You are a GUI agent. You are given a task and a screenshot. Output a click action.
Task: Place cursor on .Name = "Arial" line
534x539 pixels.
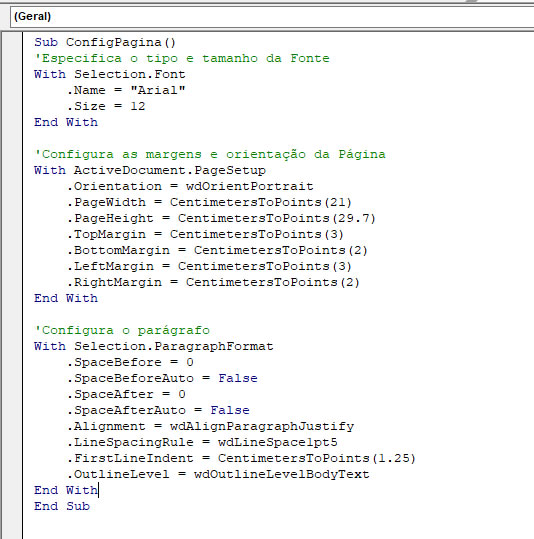tap(126, 90)
